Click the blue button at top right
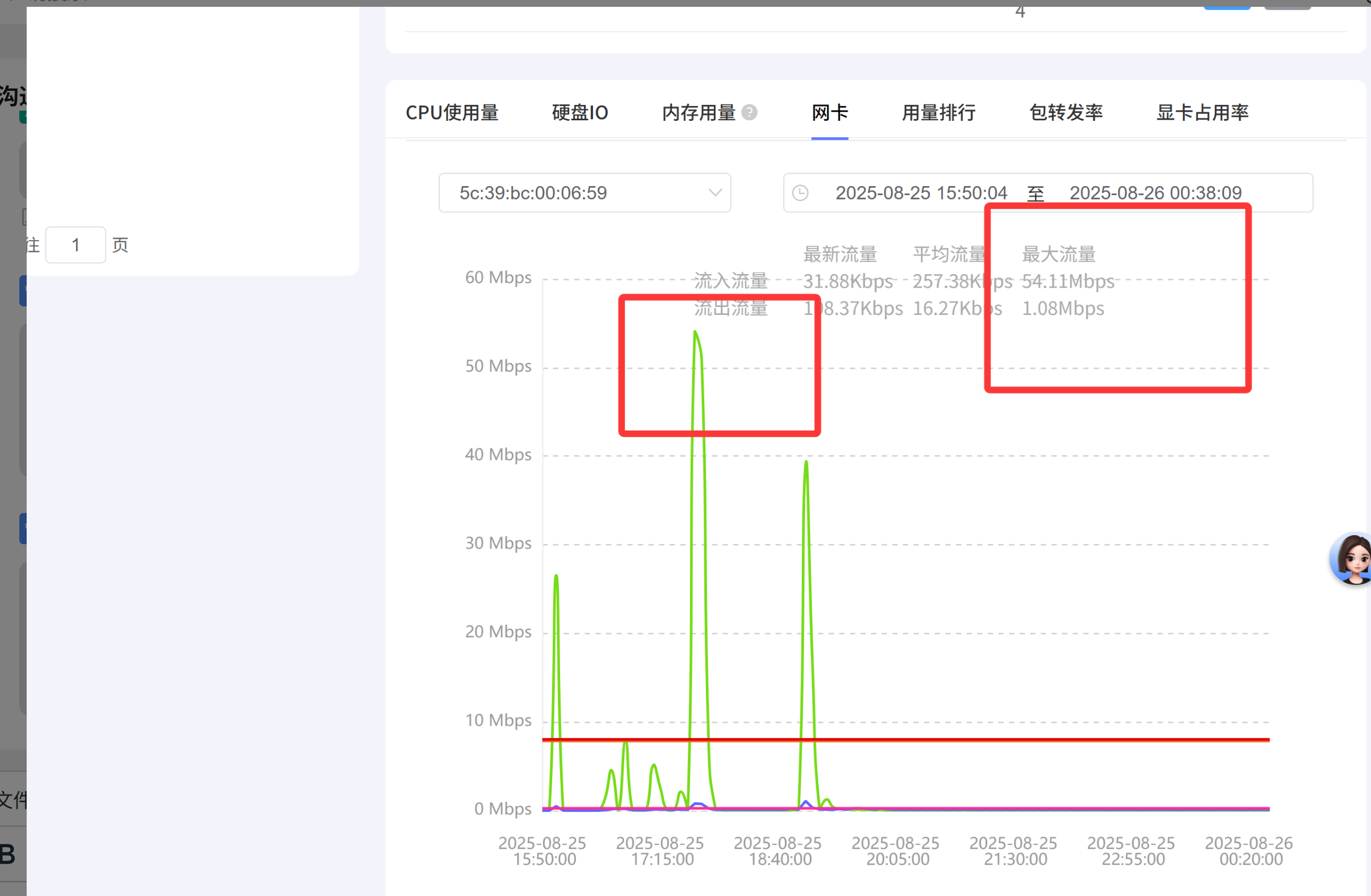1371x896 pixels. pyautogui.click(x=1227, y=7)
